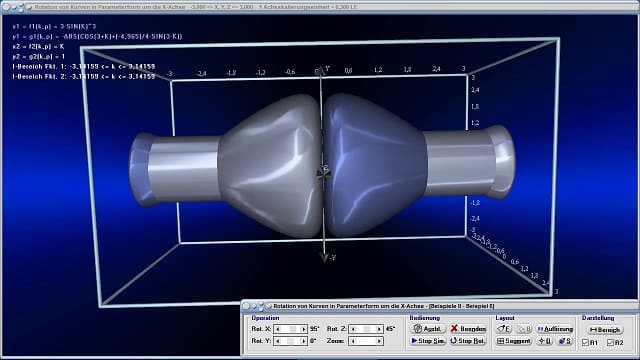640x360 pixels.
Task: Toggle the R1 checkbox
Action: [x=586, y=342]
